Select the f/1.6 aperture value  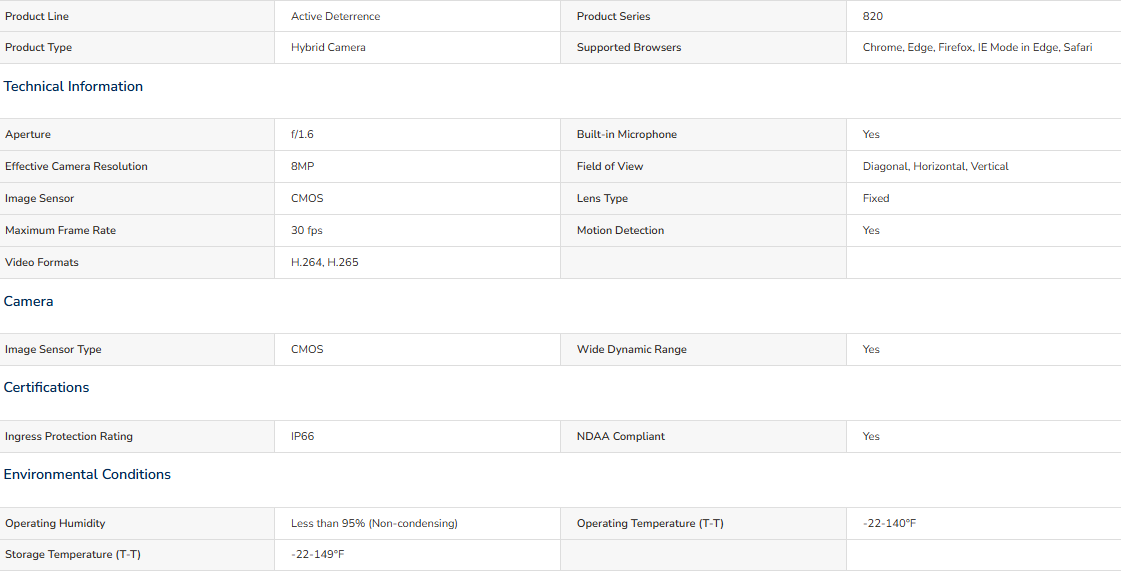coord(302,134)
